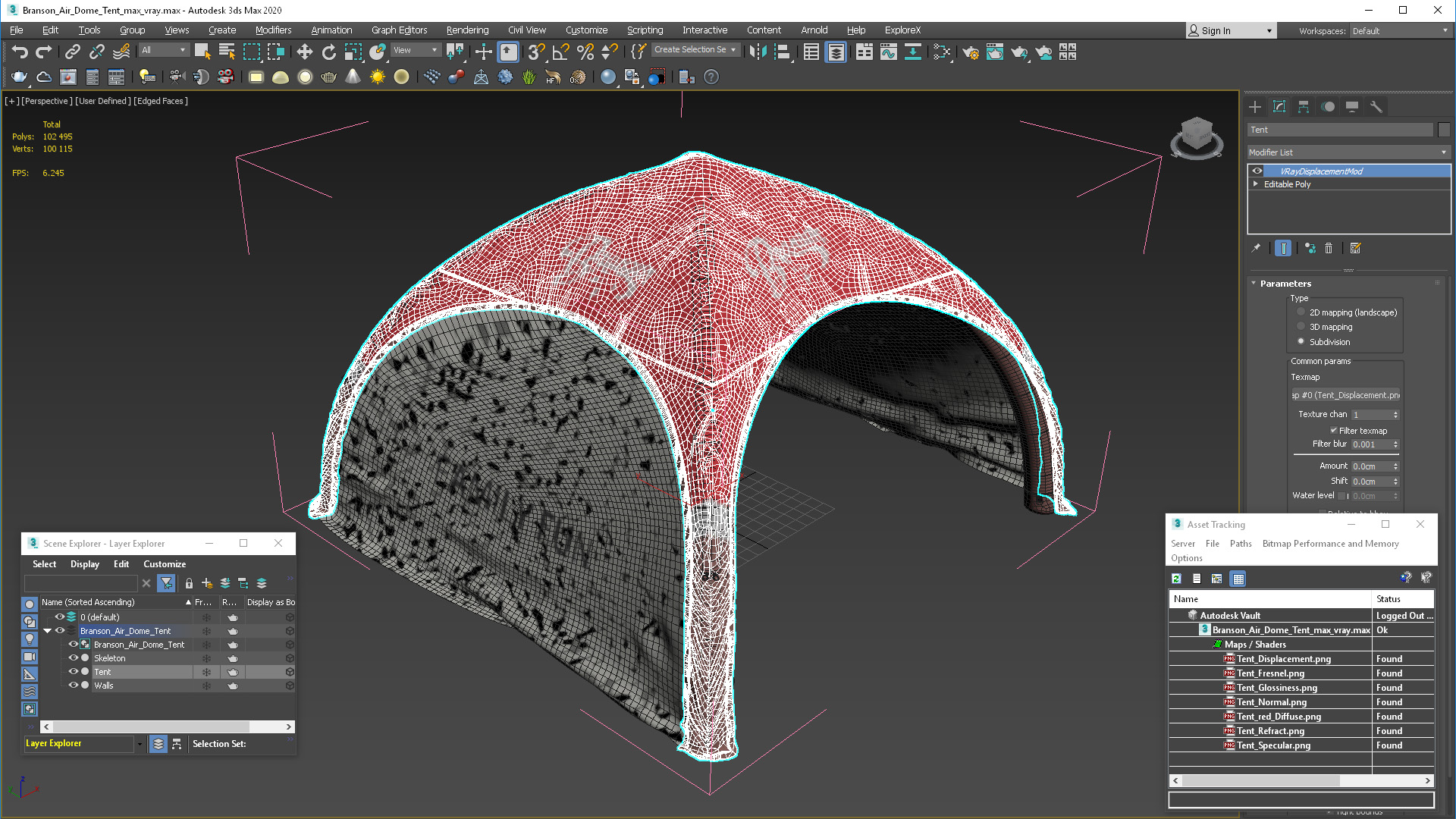
Task: Click the Undo arrow icon
Action: point(20,52)
